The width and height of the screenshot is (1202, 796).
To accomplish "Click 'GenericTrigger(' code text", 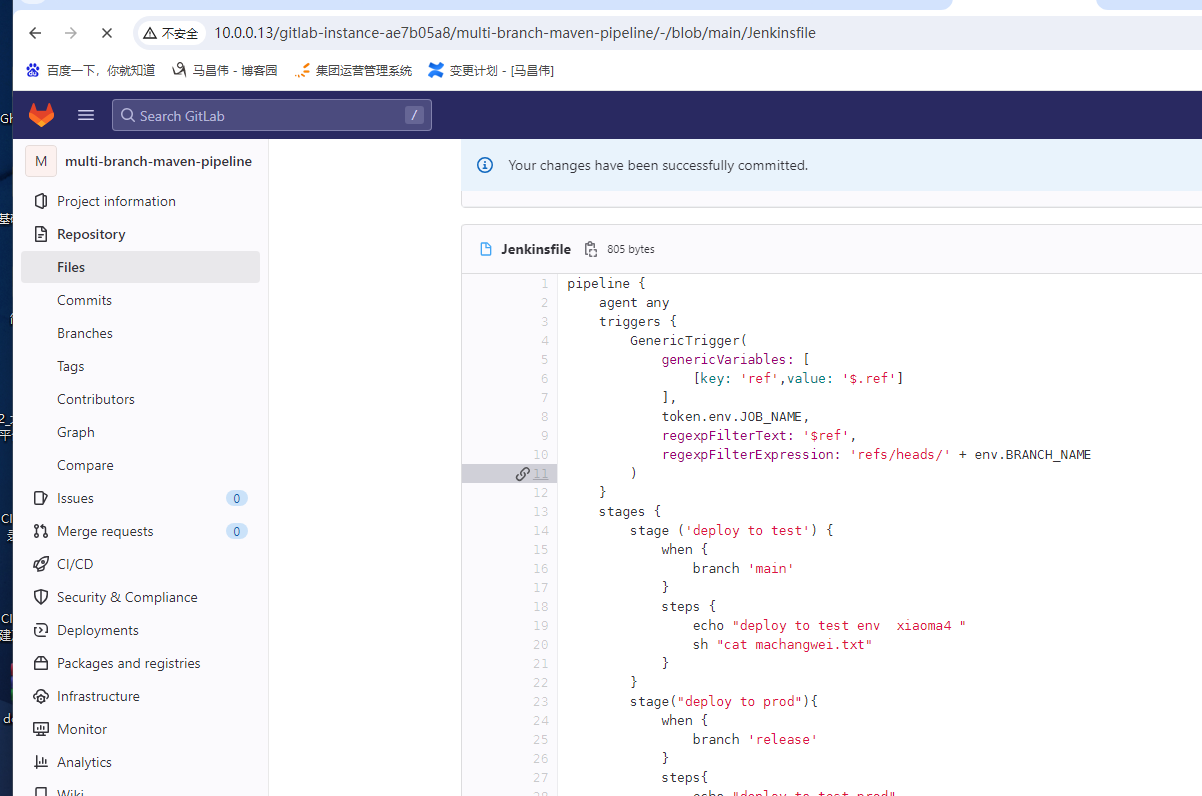I will (689, 340).
